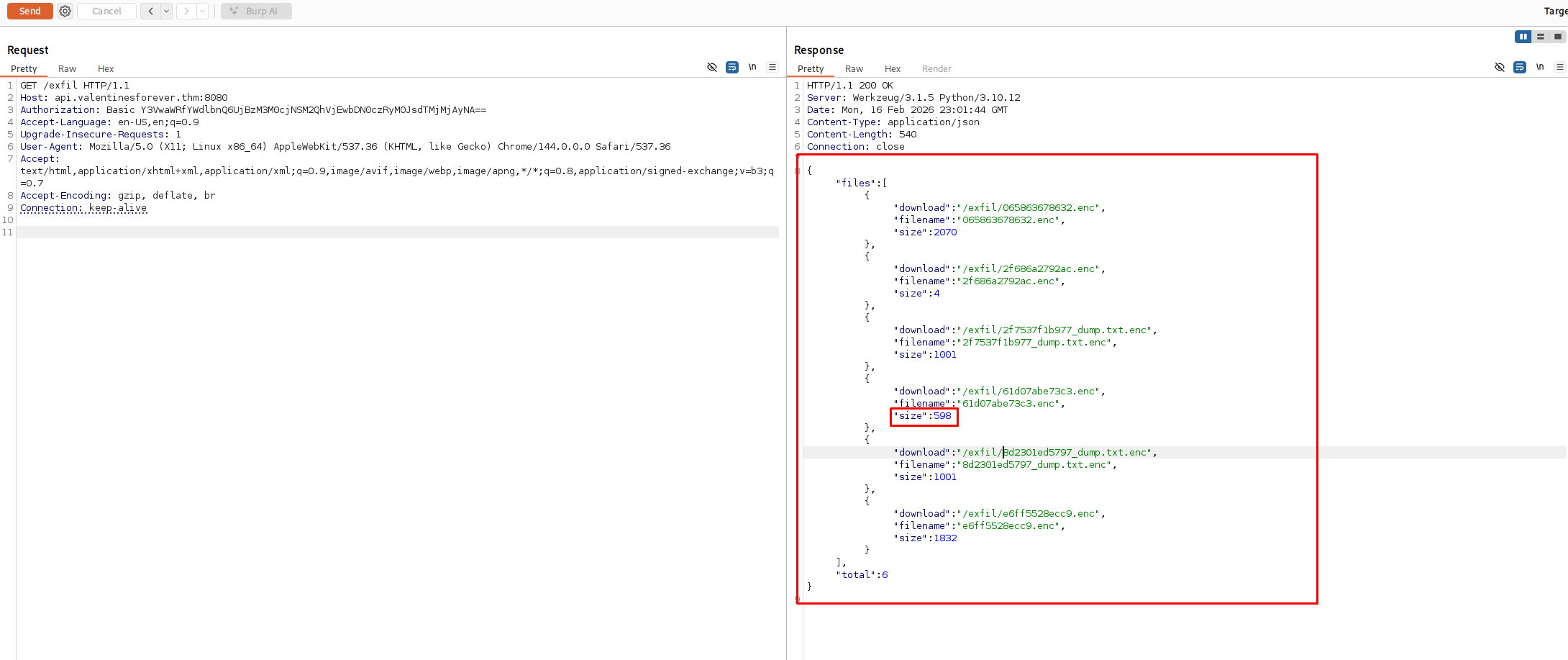Select the vertical split layout toggle
This screenshot has width=1568, height=660.
tap(1523, 36)
